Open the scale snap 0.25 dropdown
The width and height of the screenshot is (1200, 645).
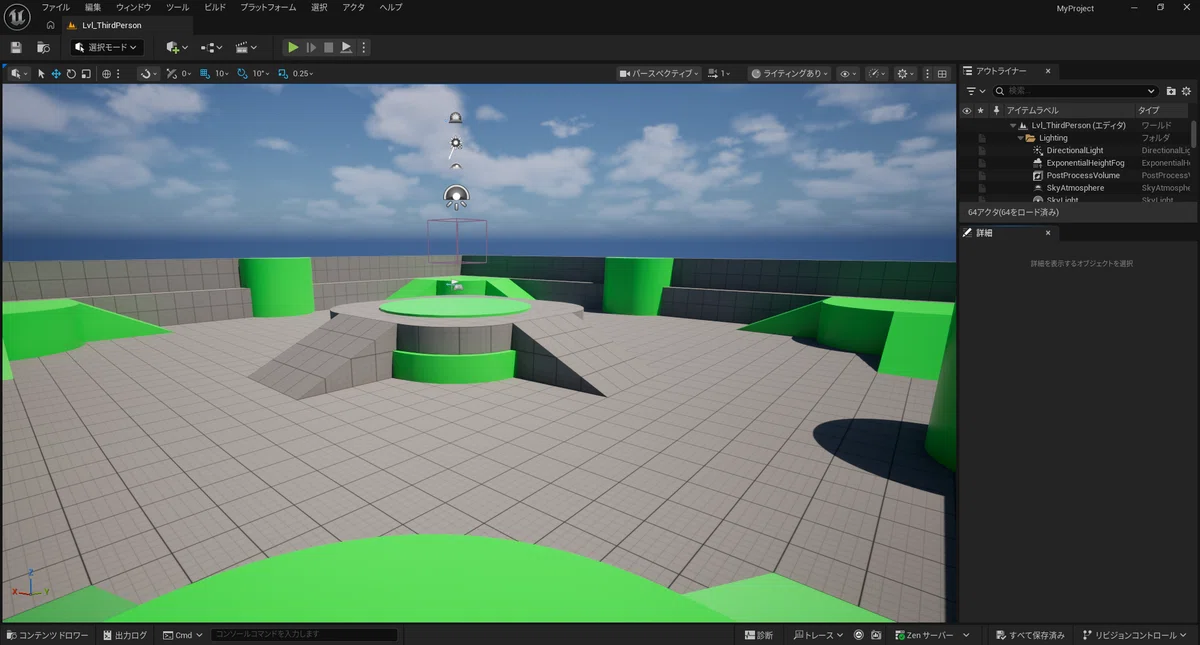pyautogui.click(x=302, y=73)
